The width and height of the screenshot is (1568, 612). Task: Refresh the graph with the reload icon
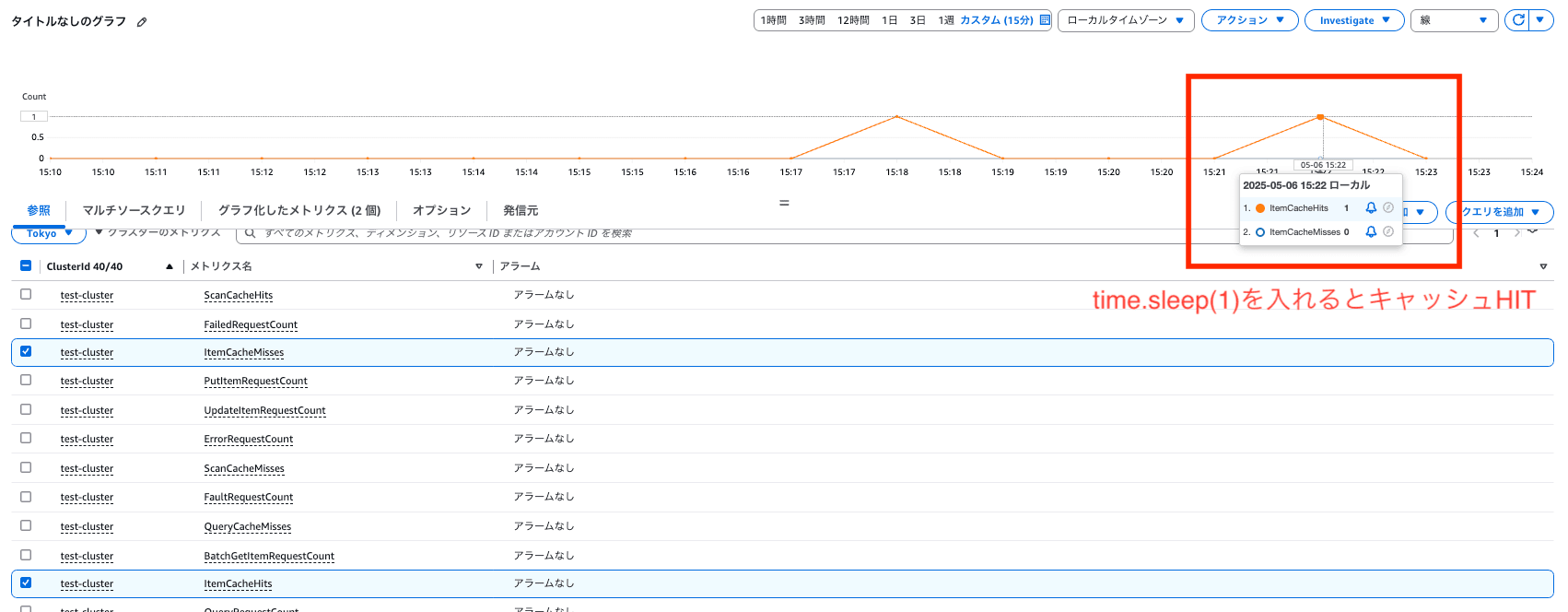click(x=1518, y=19)
